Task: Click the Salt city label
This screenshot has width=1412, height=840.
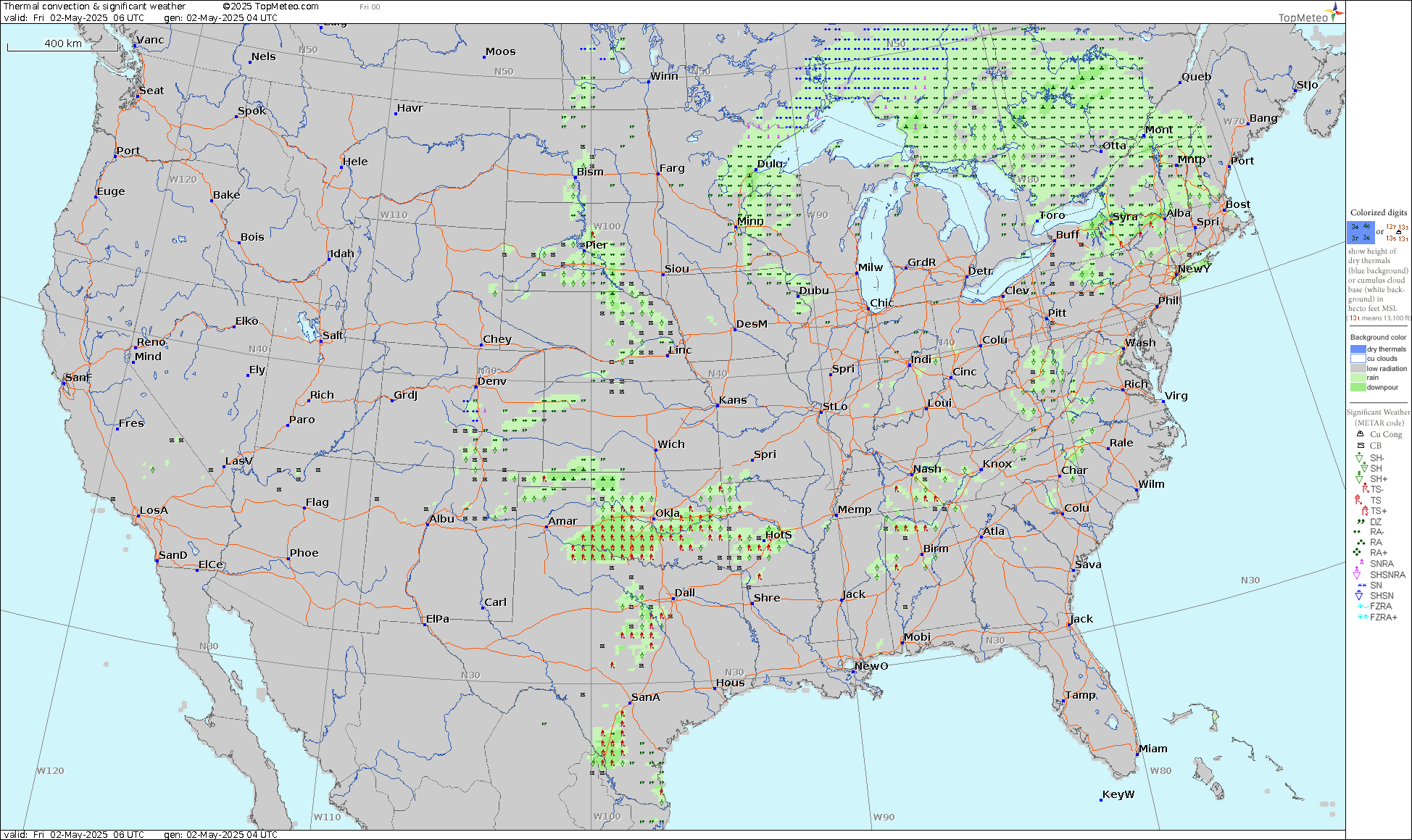Action: tap(333, 335)
